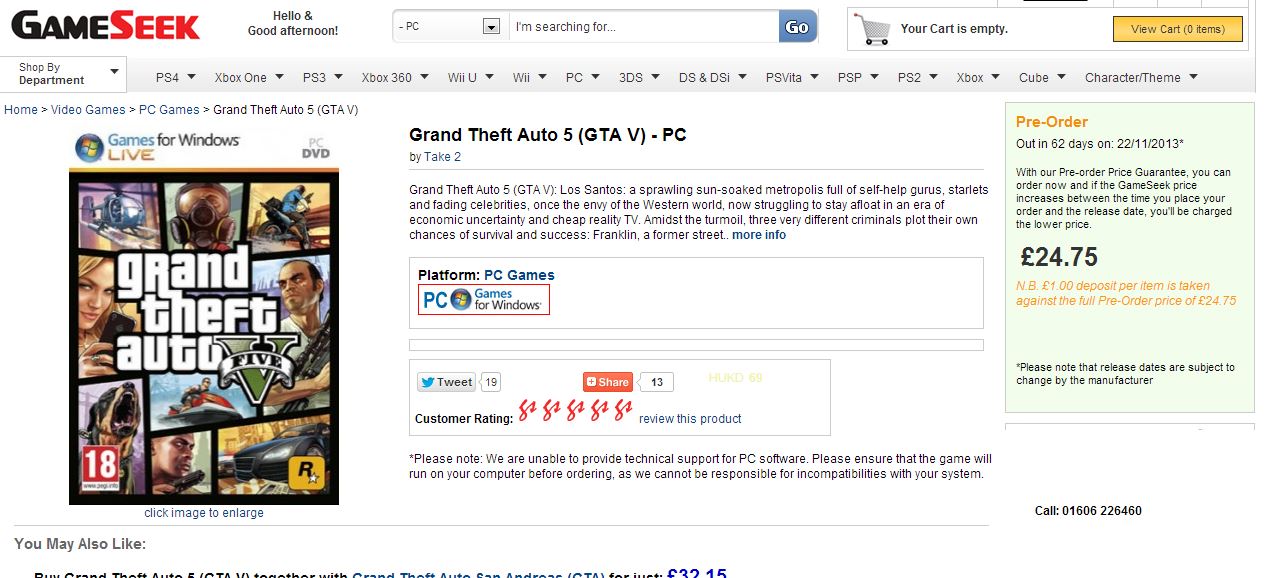1280x578 pixels.
Task: Click the 'Grand Theft Auto 5 (GTA V) - PC' title
Action: (x=548, y=135)
